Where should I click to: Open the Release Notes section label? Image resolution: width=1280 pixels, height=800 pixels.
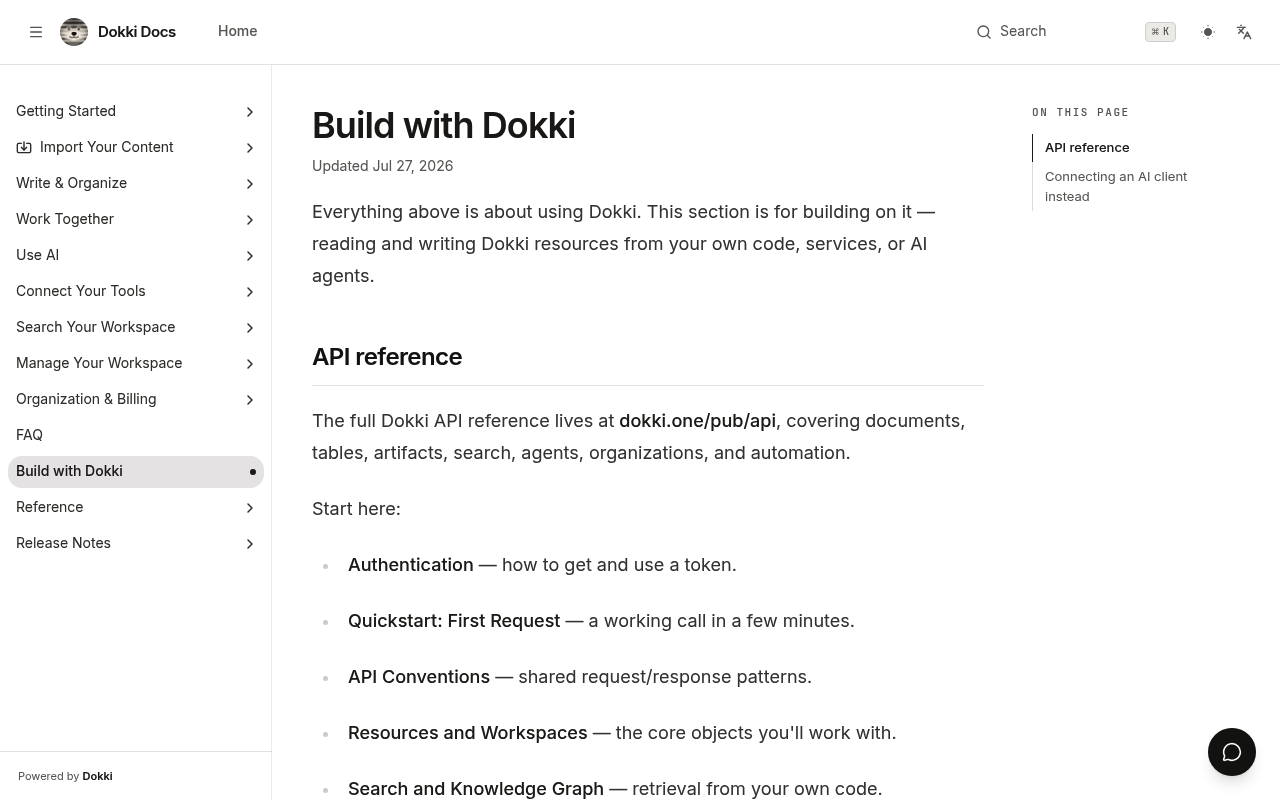point(63,543)
